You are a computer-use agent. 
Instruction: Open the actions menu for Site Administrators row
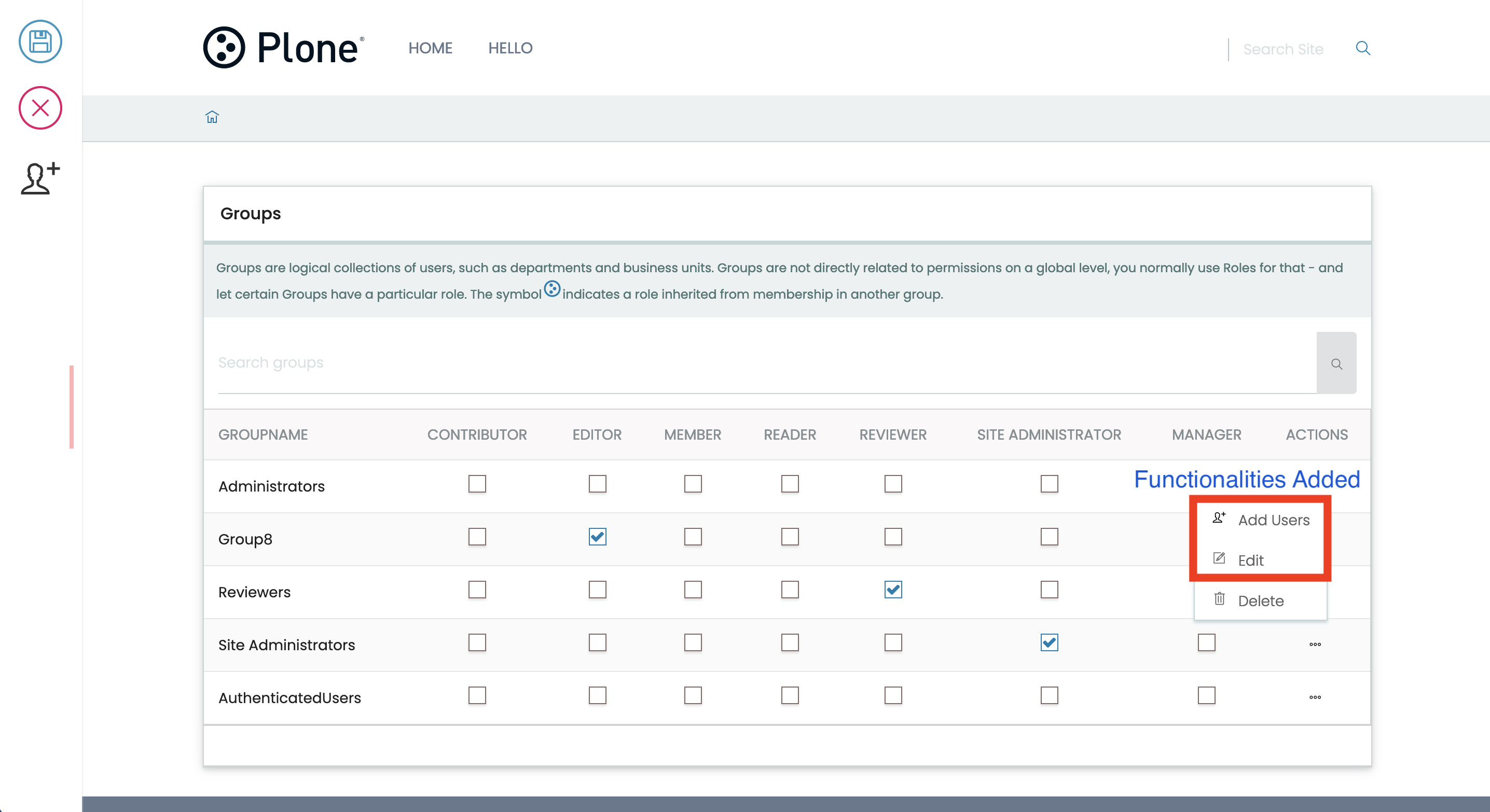click(x=1315, y=645)
